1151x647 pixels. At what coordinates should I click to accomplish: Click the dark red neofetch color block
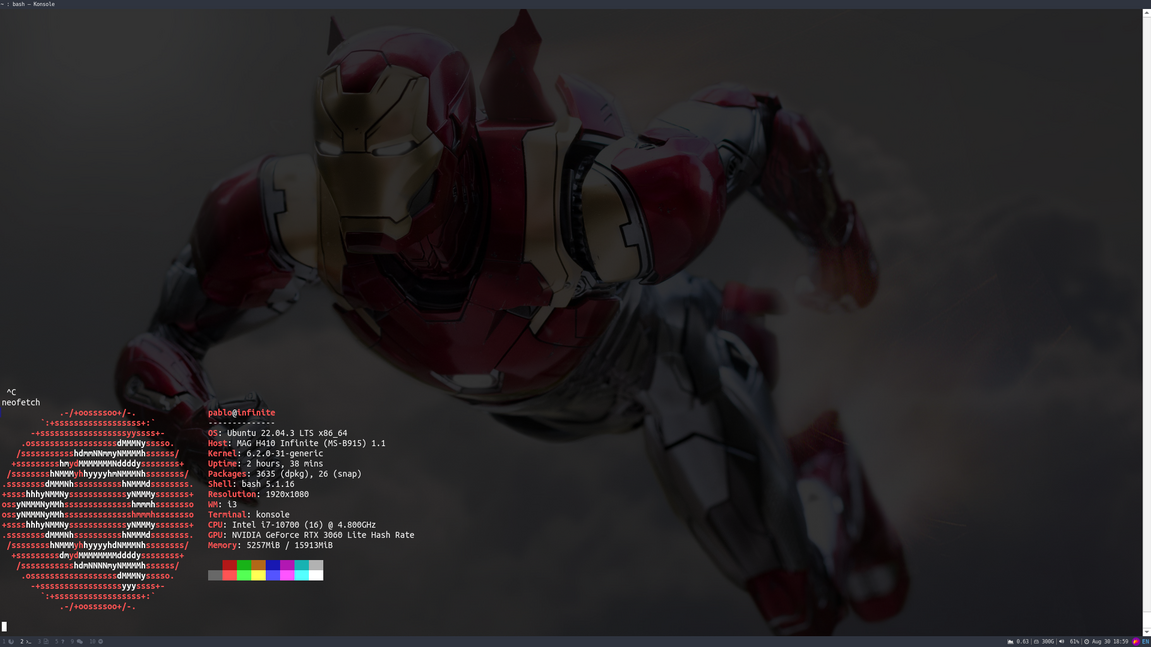click(230, 565)
